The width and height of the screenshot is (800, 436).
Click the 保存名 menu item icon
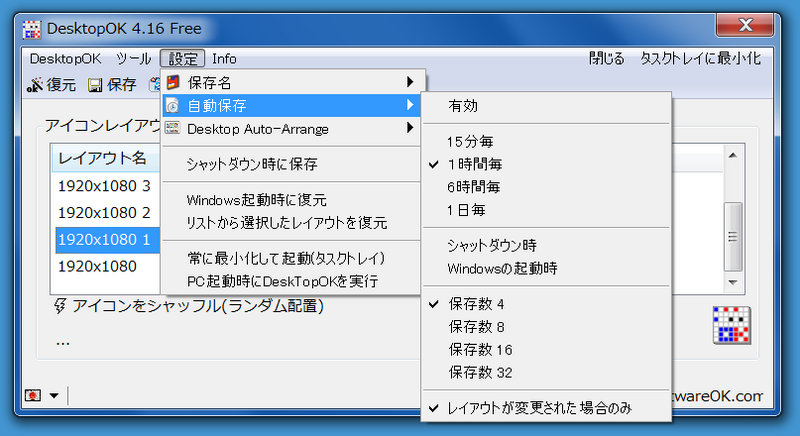click(173, 82)
